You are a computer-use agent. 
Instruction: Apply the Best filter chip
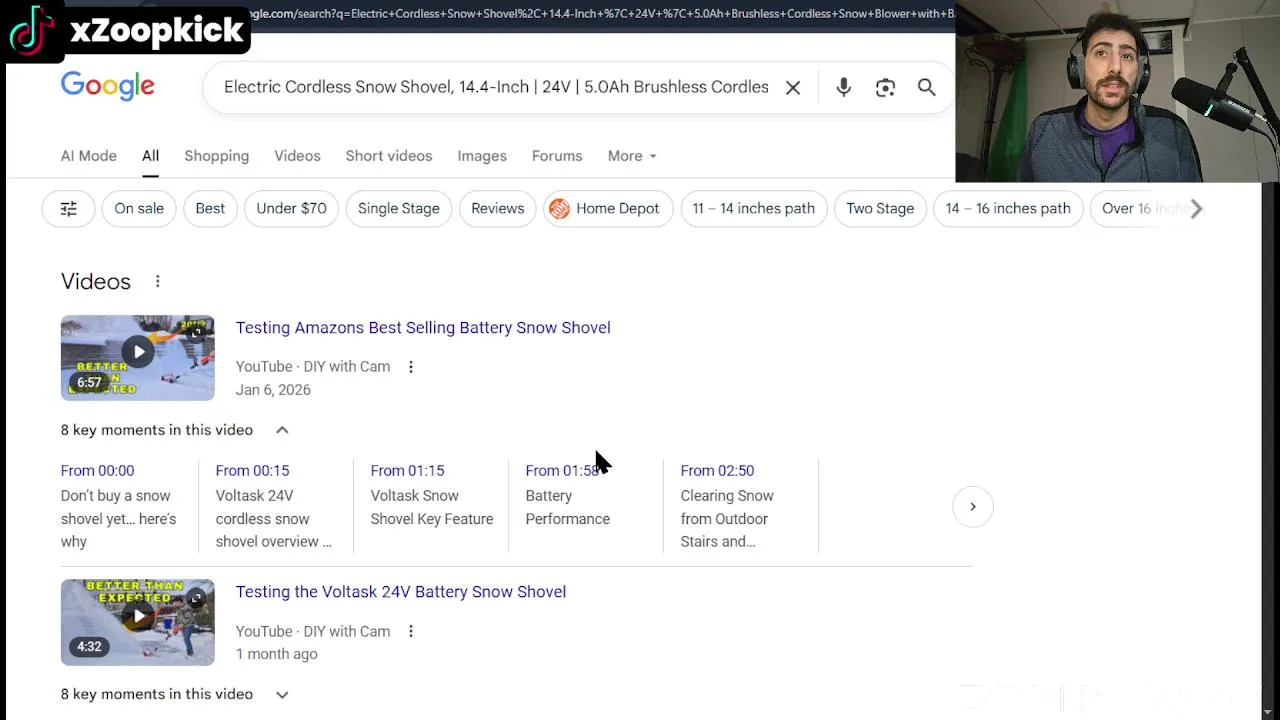(x=210, y=208)
